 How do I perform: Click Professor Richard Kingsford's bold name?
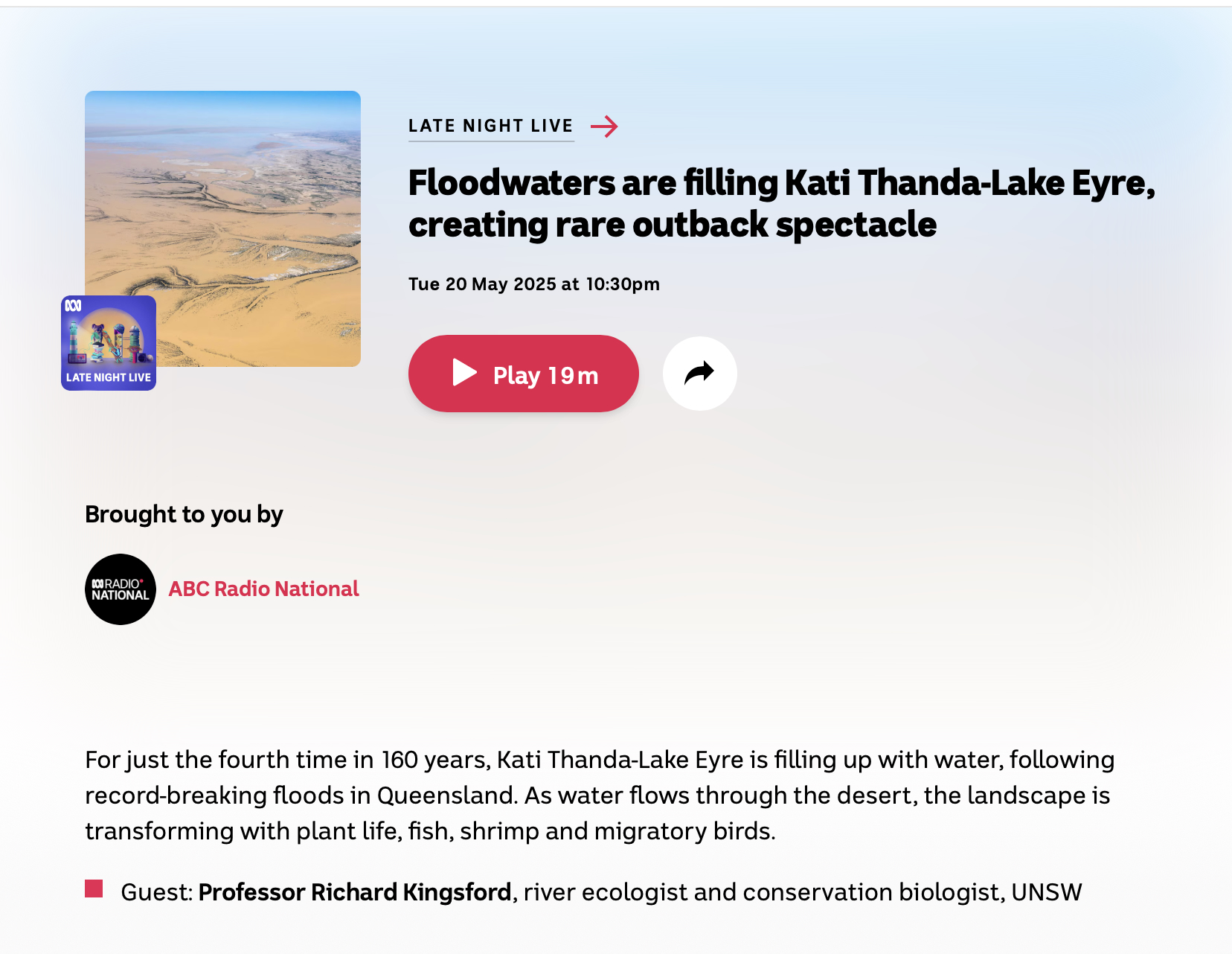[x=355, y=891]
